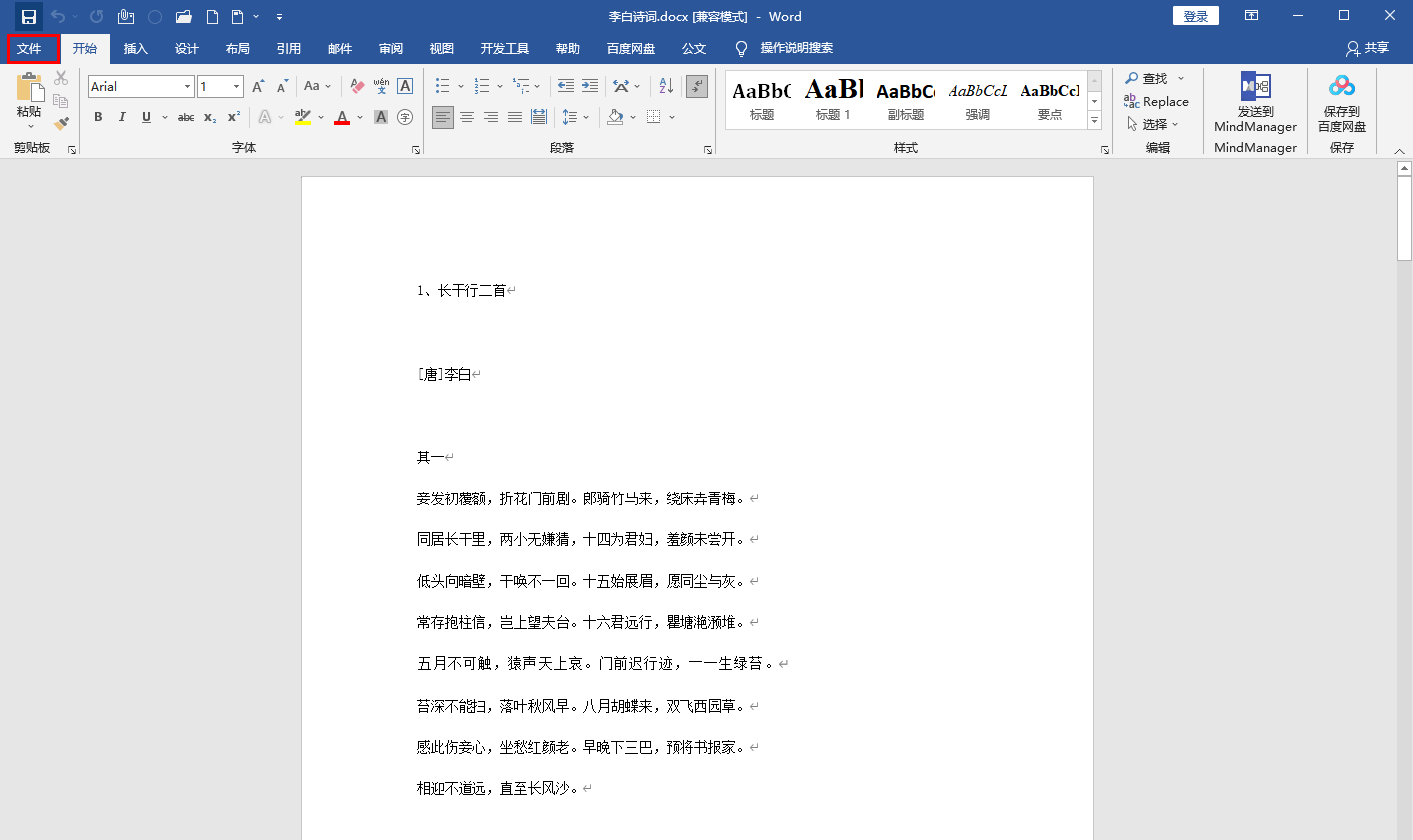Toggle subscript formatting
The image size is (1413, 840).
click(x=210, y=117)
